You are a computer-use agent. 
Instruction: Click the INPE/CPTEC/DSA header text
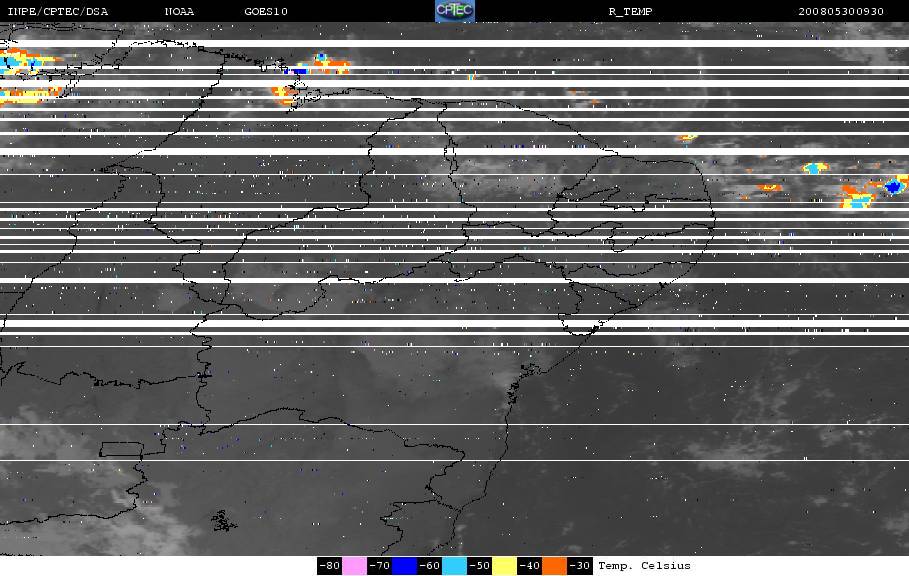(x=57, y=11)
